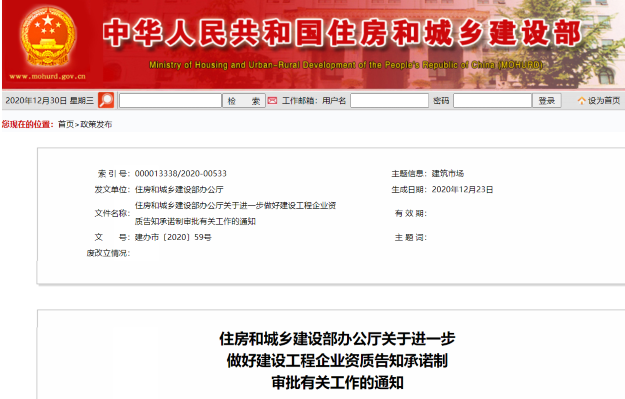Click the 建筑市场 topic info value
This screenshot has height=399, width=625.
[x=448, y=173]
